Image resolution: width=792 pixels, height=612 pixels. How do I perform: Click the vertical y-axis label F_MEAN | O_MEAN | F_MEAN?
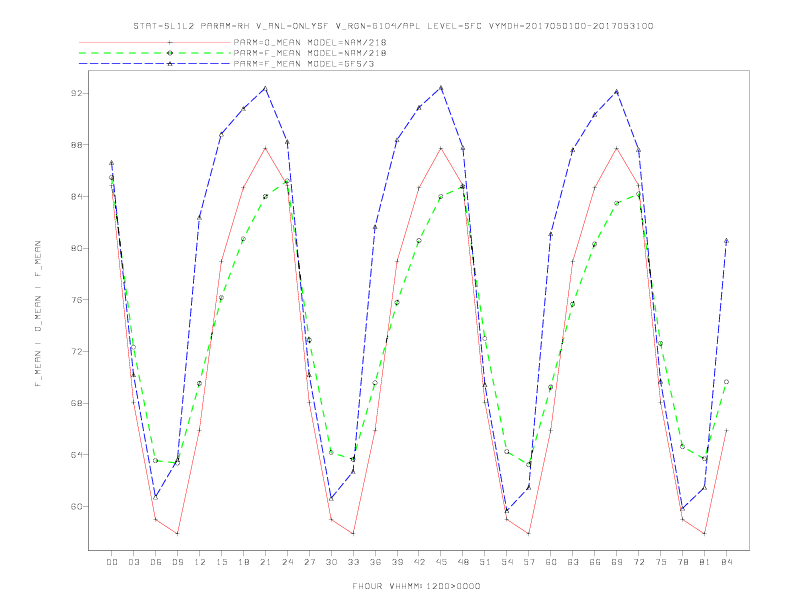tap(38, 314)
